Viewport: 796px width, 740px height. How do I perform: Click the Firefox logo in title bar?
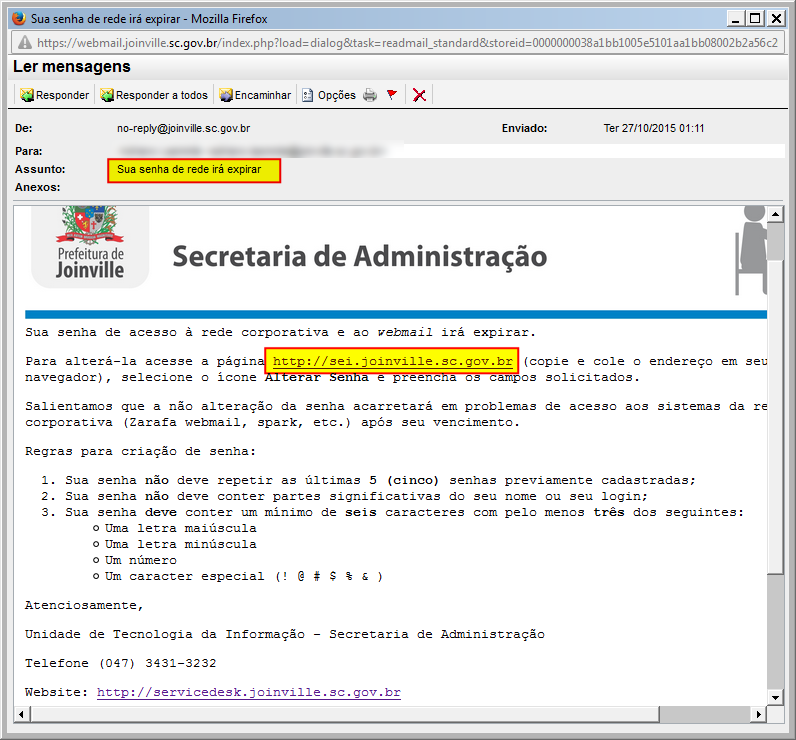19,19
